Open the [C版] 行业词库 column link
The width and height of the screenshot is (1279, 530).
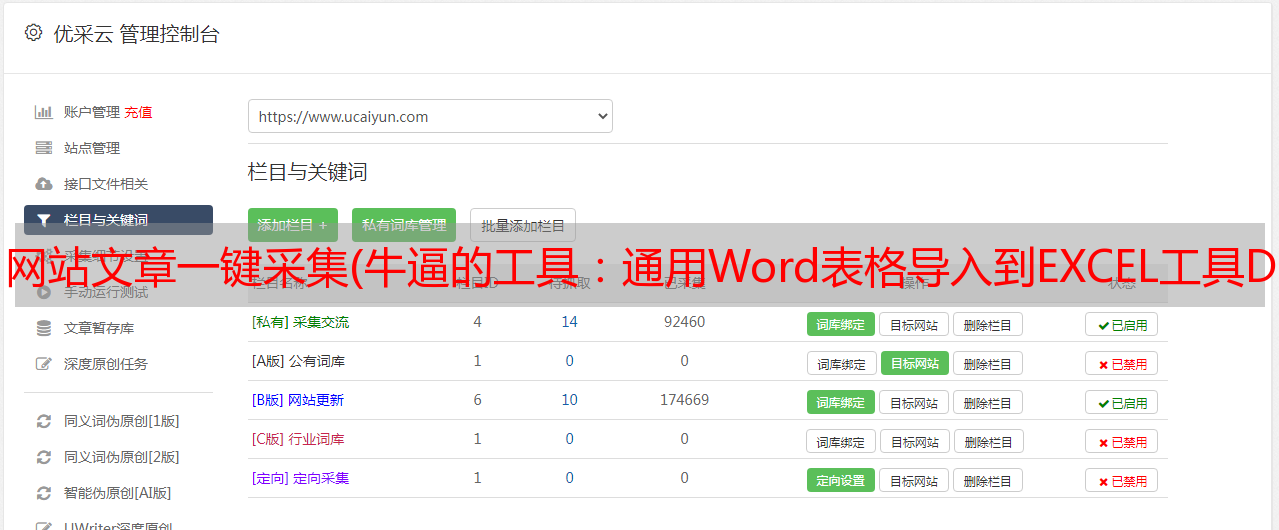pos(298,439)
